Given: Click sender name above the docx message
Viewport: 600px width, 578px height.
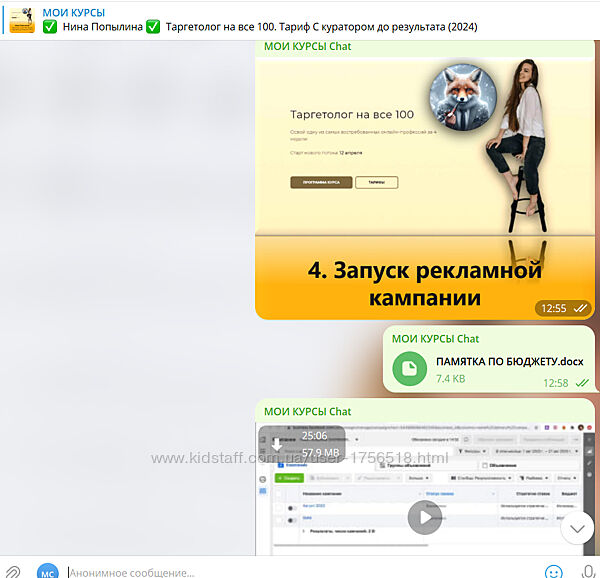Looking at the screenshot, I should click(x=435, y=338).
